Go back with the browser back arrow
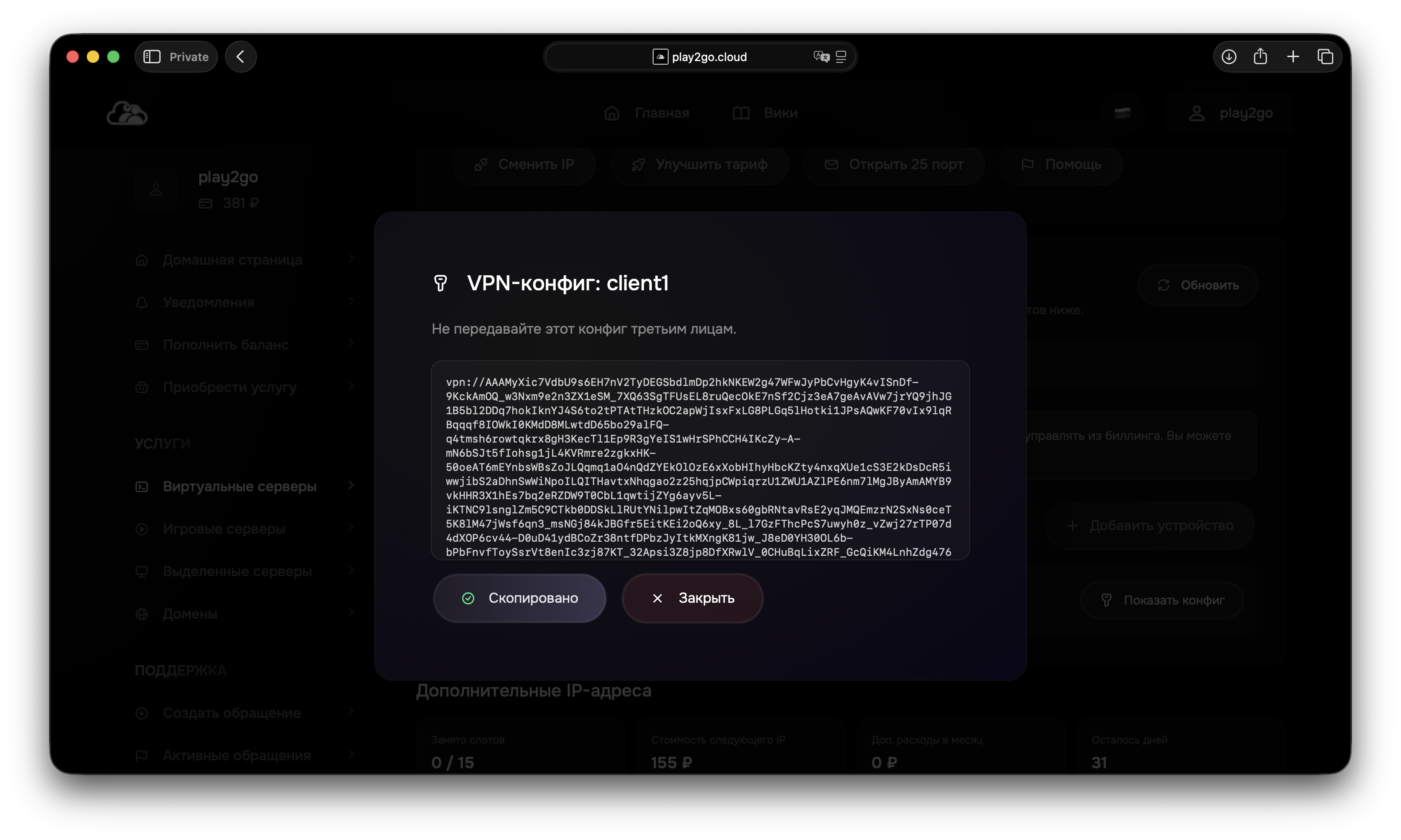Viewport: 1401px width, 840px height. tap(241, 57)
